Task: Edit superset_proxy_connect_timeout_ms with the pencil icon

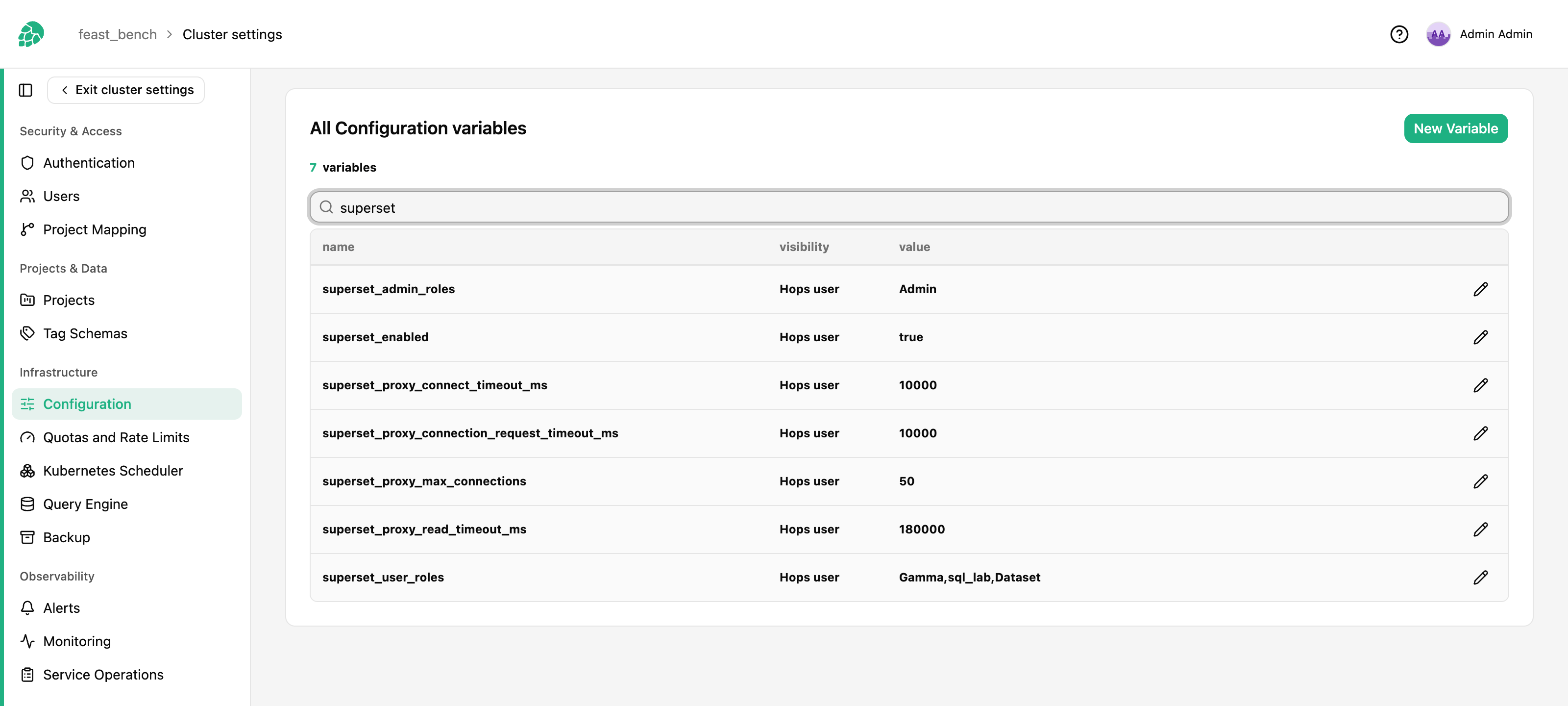Action: [x=1480, y=385]
